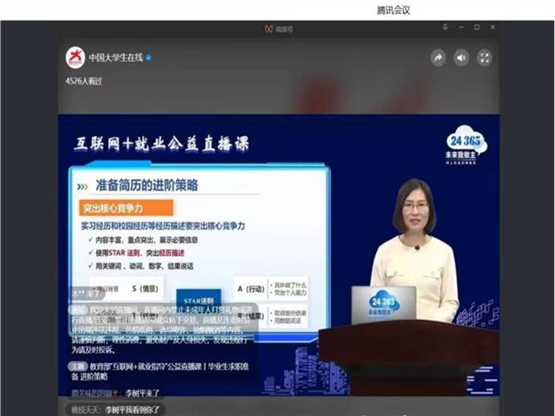This screenshot has width=555, height=416.
Task: Click the 李树平来了 join notification
Action: click(143, 393)
